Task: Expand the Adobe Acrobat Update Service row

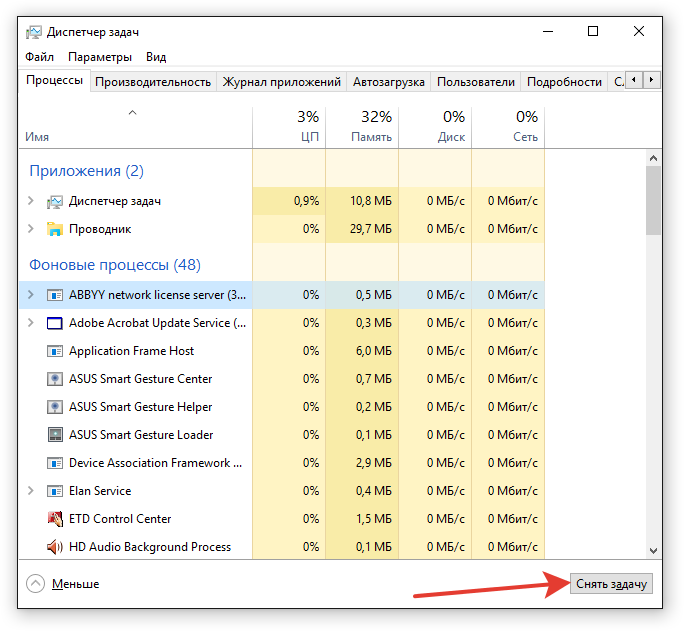Action: click(31, 323)
